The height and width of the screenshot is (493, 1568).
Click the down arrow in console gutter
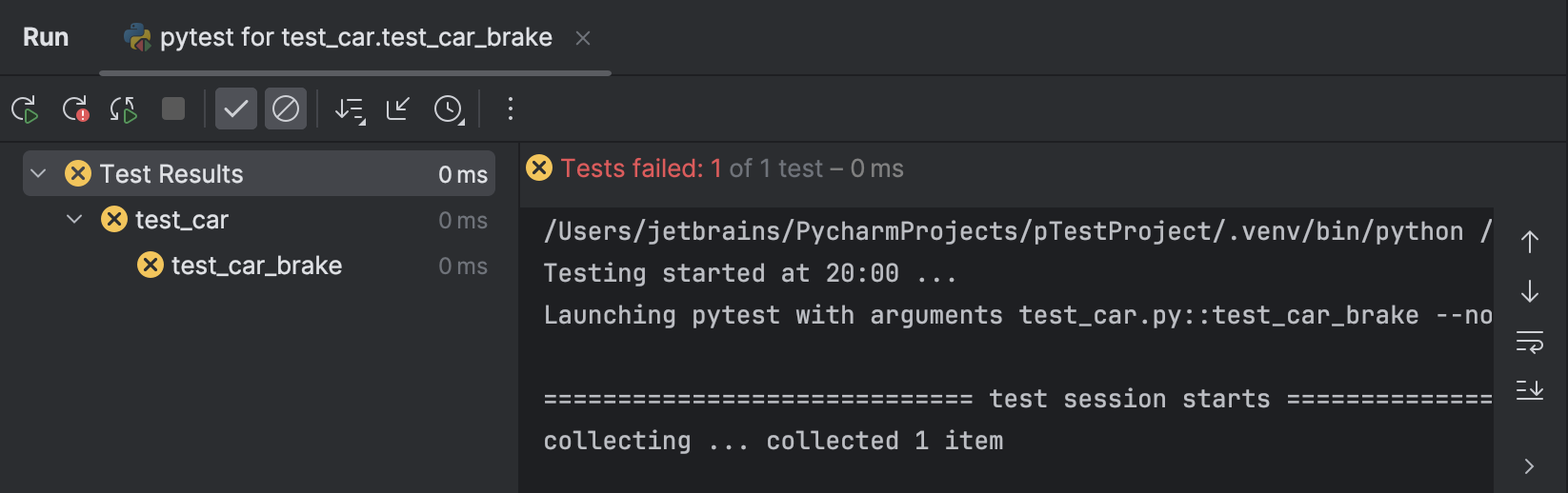[x=1530, y=291]
